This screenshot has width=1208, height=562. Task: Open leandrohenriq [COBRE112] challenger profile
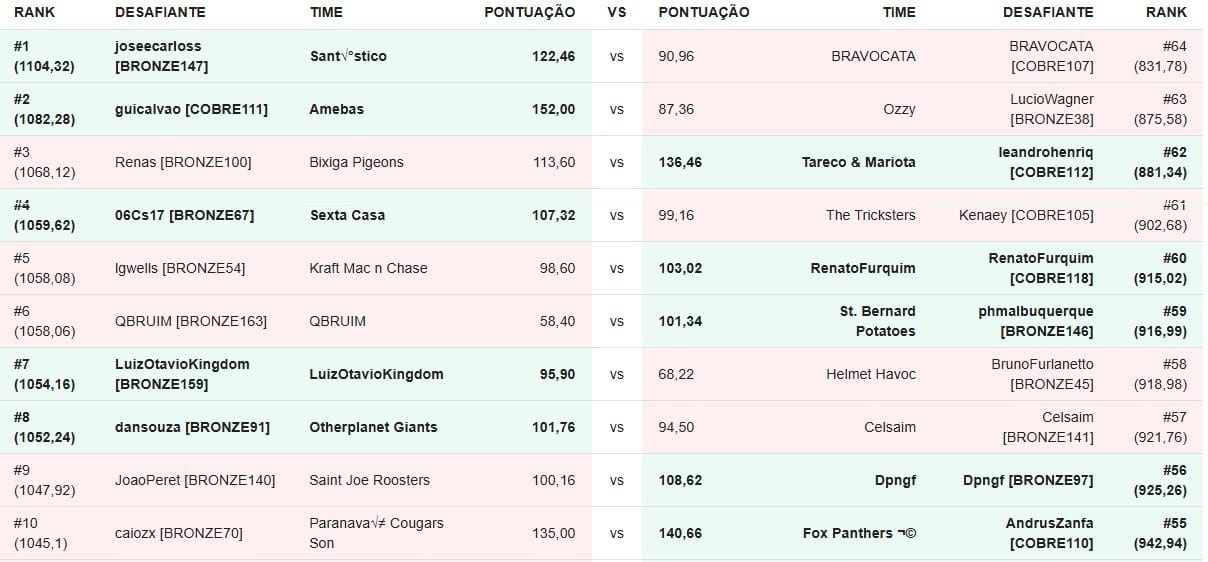(1045, 162)
